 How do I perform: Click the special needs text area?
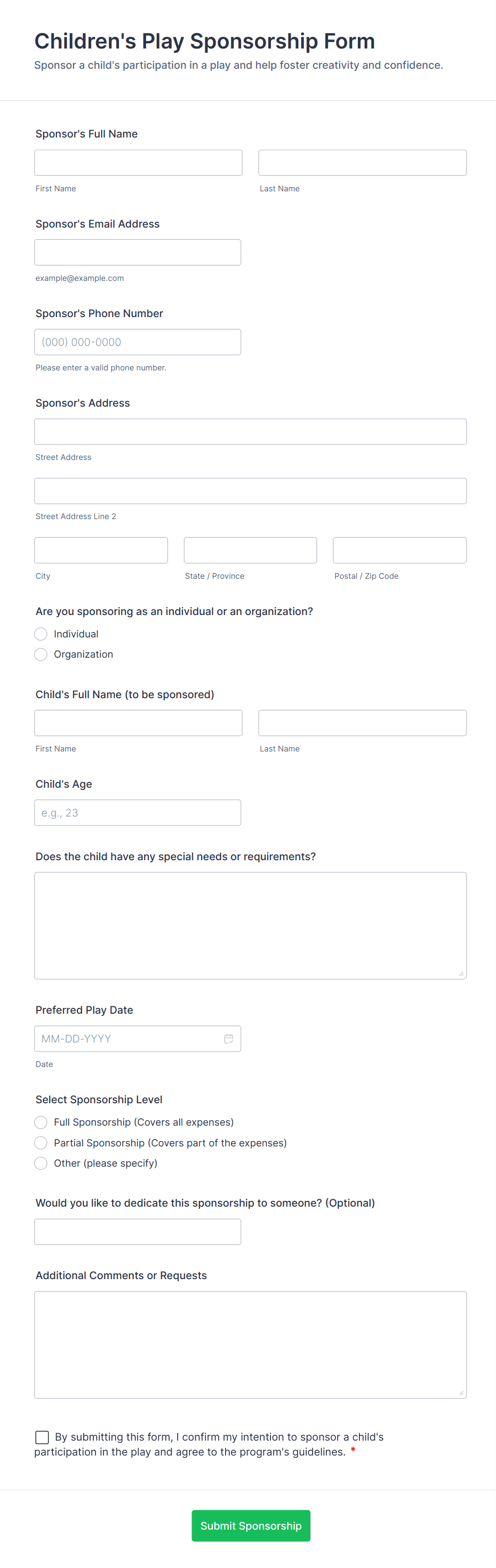(250, 925)
